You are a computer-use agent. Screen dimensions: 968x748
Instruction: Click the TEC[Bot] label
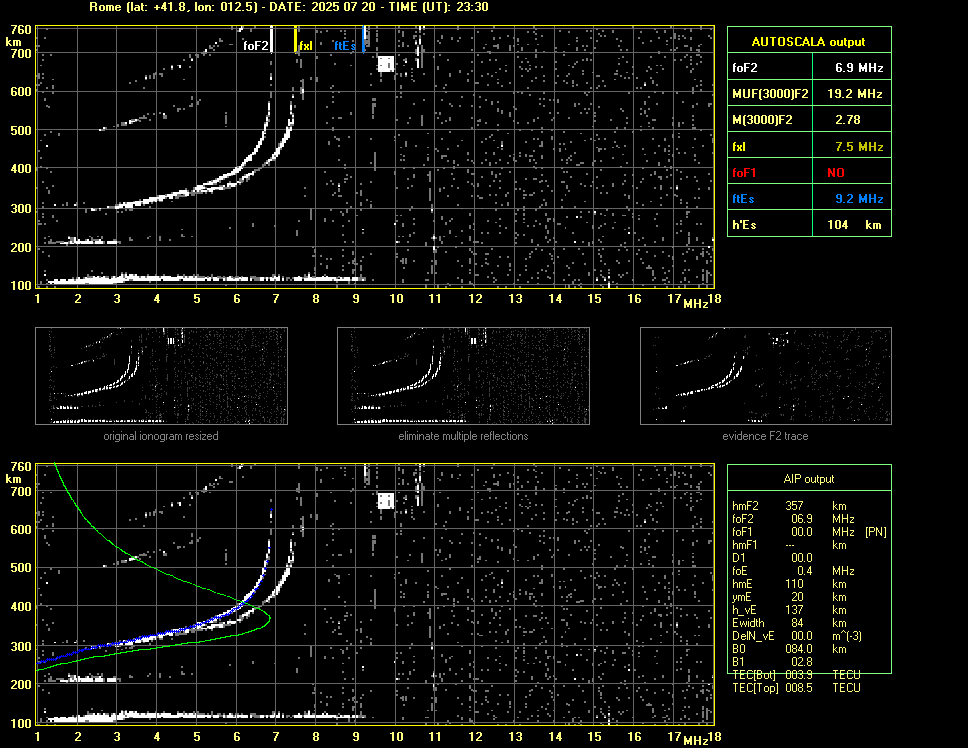tap(754, 675)
